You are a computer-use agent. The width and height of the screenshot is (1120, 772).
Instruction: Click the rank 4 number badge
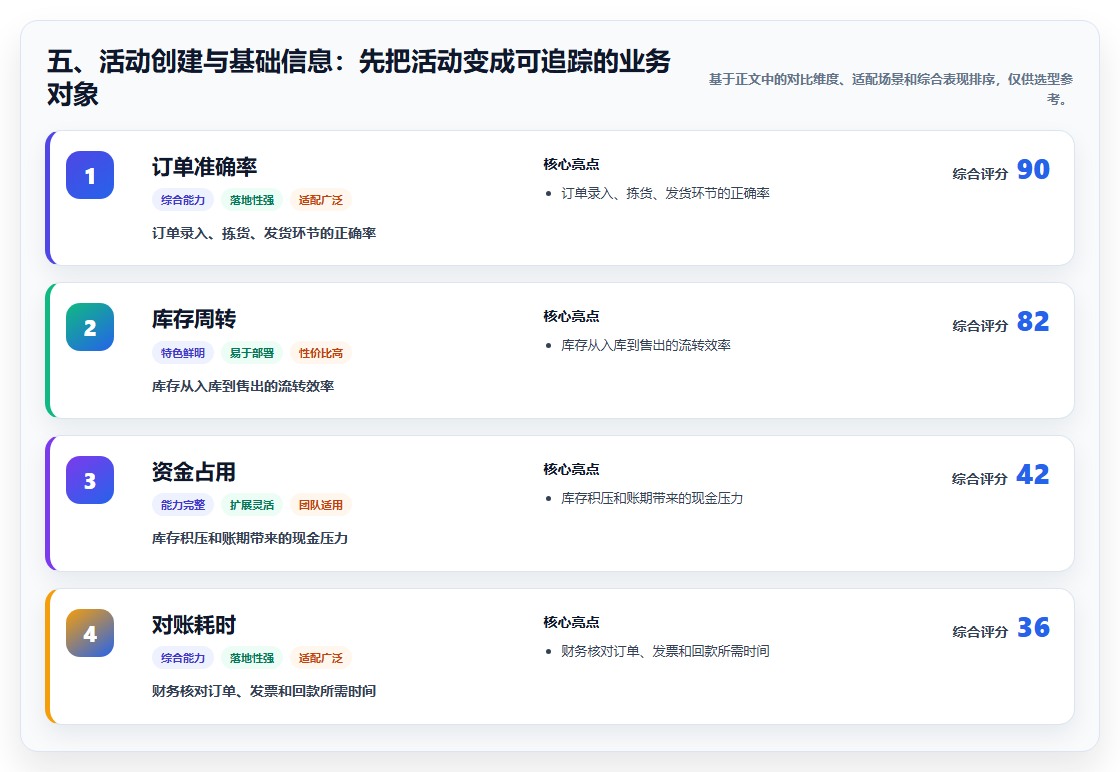(x=90, y=633)
